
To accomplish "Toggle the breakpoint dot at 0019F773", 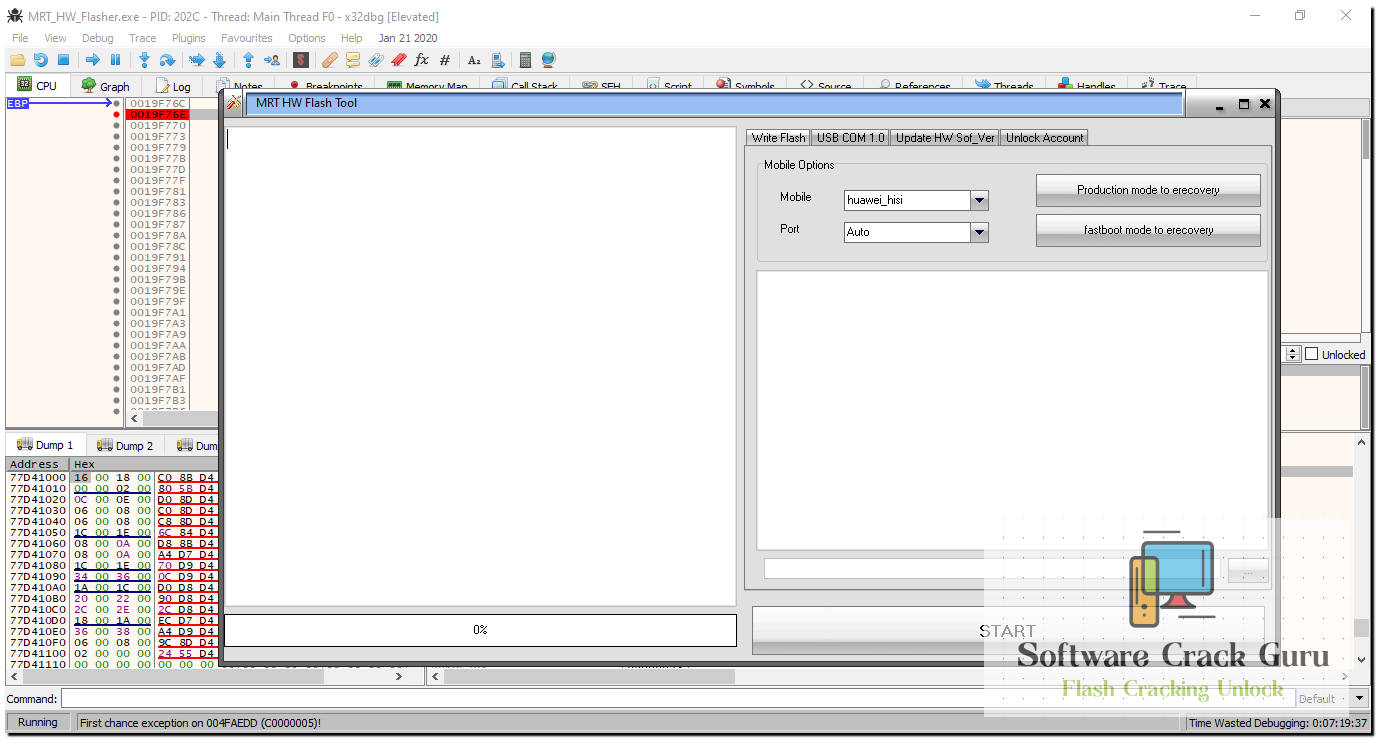I will [x=117, y=137].
